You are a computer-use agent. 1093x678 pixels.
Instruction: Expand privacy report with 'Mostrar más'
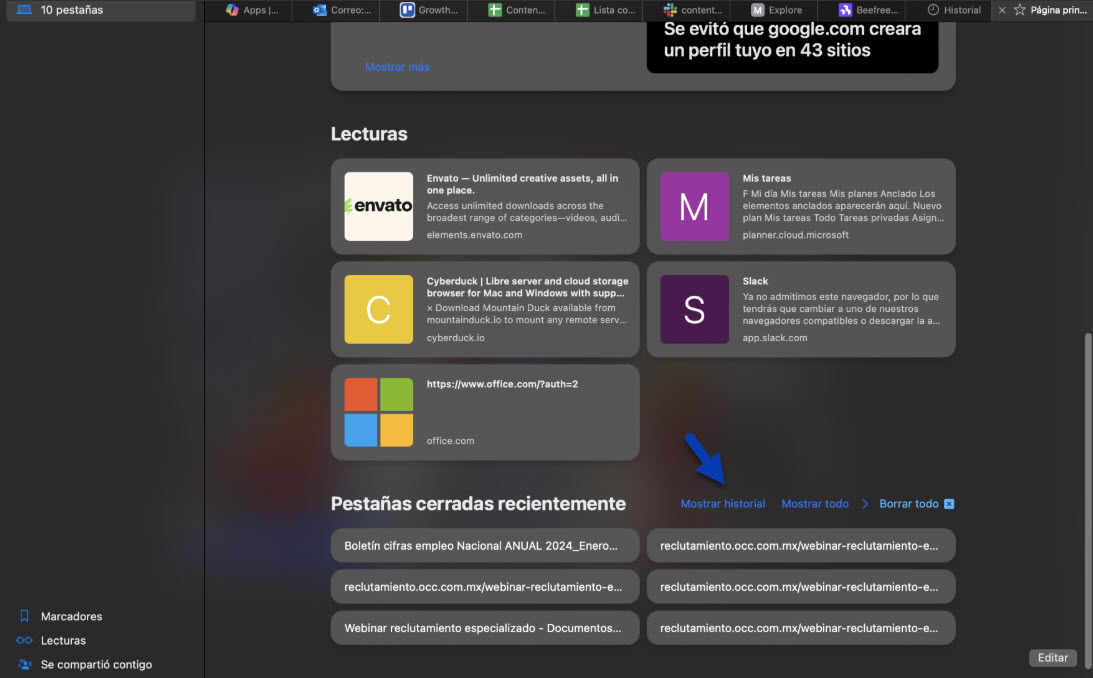(x=397, y=67)
